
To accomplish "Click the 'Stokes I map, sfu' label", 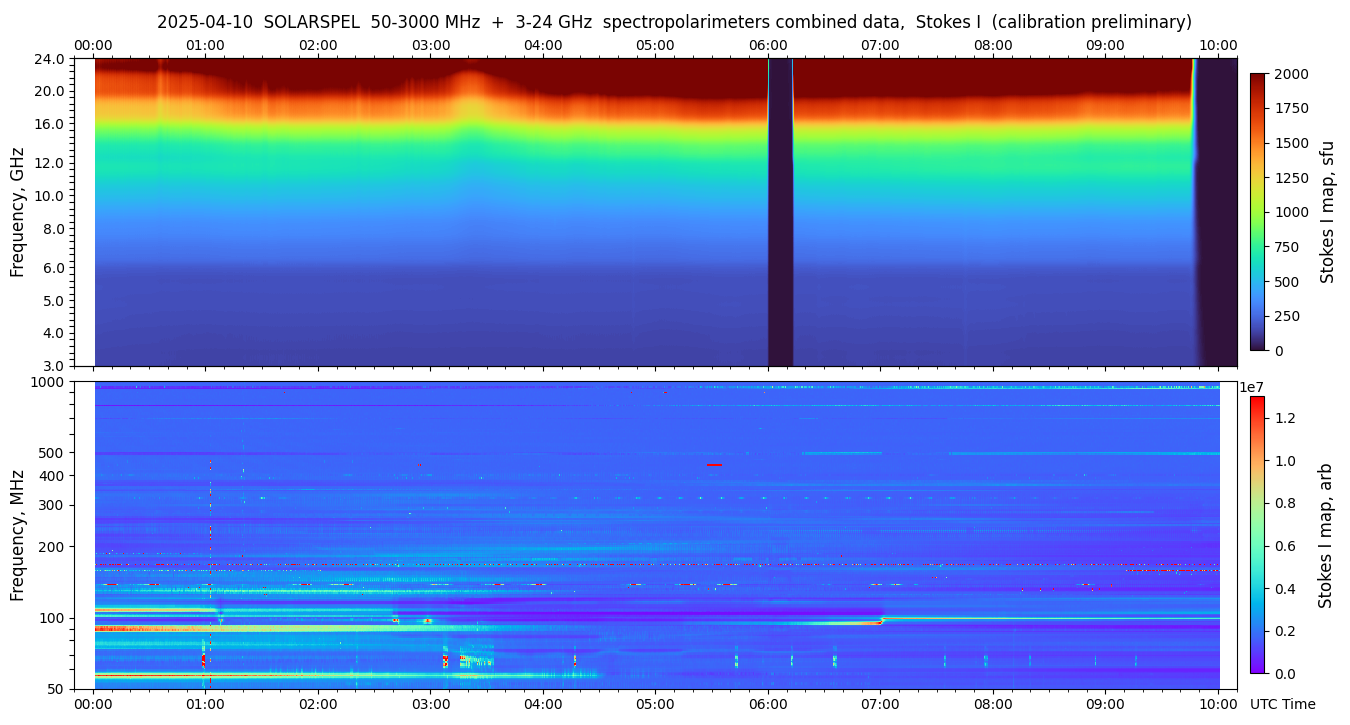I will click(x=1327, y=212).
